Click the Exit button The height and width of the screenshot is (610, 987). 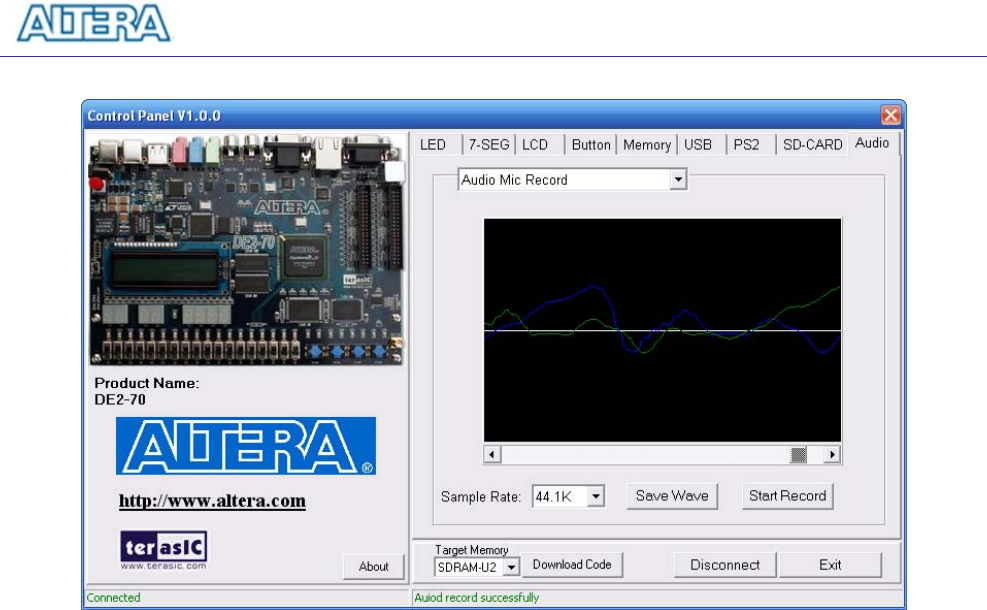click(830, 565)
